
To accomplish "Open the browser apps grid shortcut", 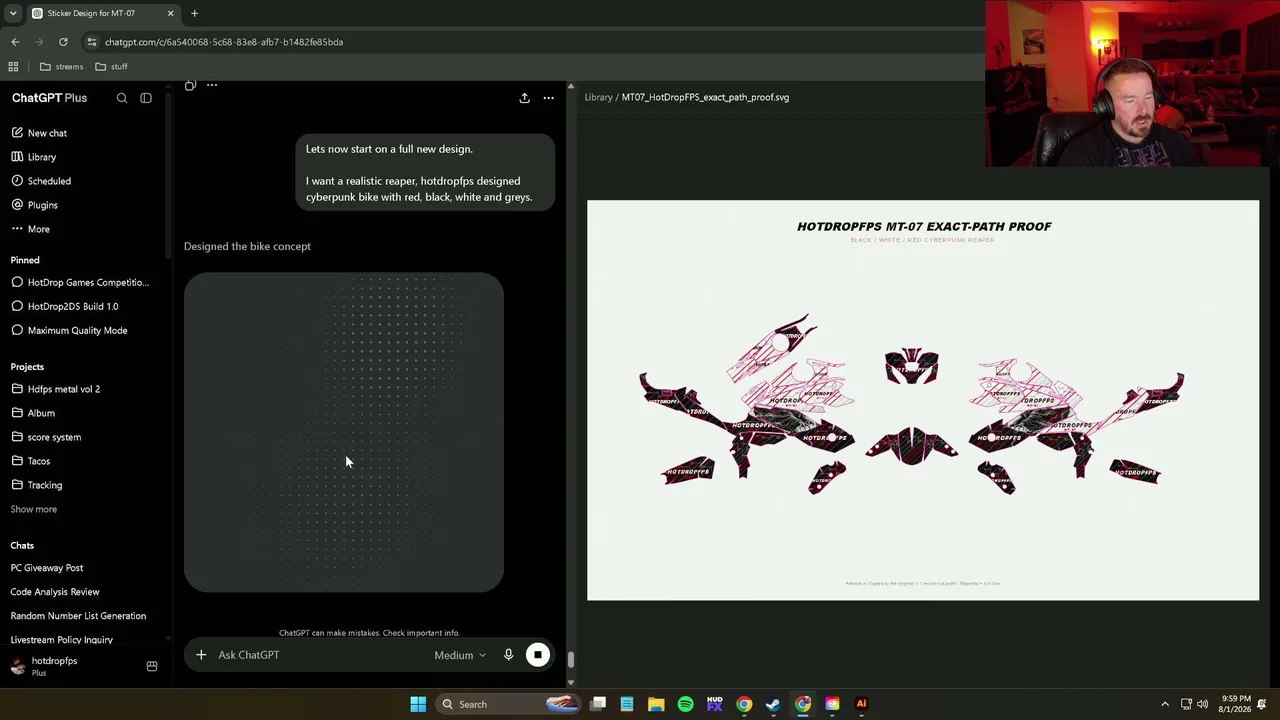I will (13, 67).
